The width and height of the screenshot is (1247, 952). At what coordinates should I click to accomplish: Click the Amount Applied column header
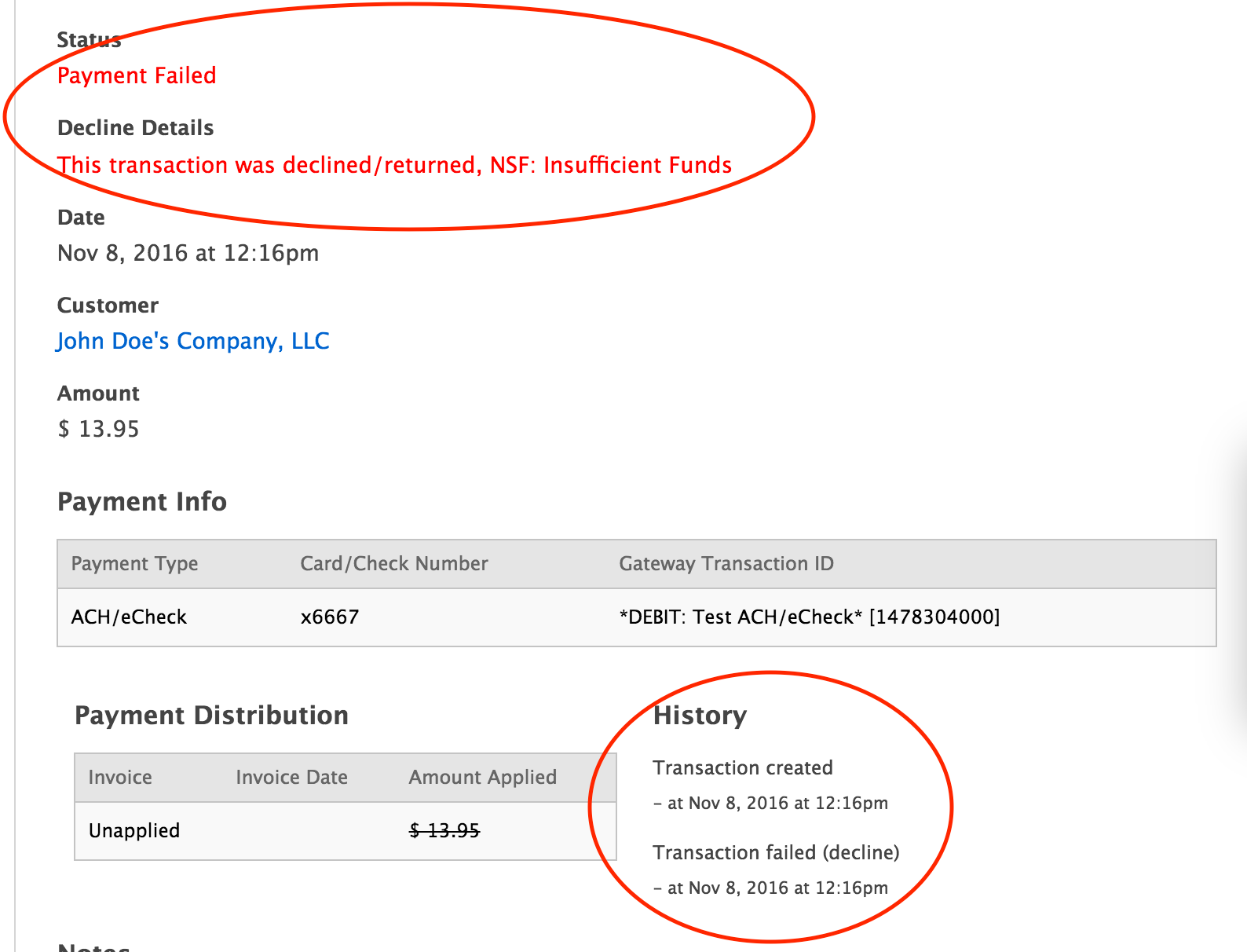click(482, 778)
